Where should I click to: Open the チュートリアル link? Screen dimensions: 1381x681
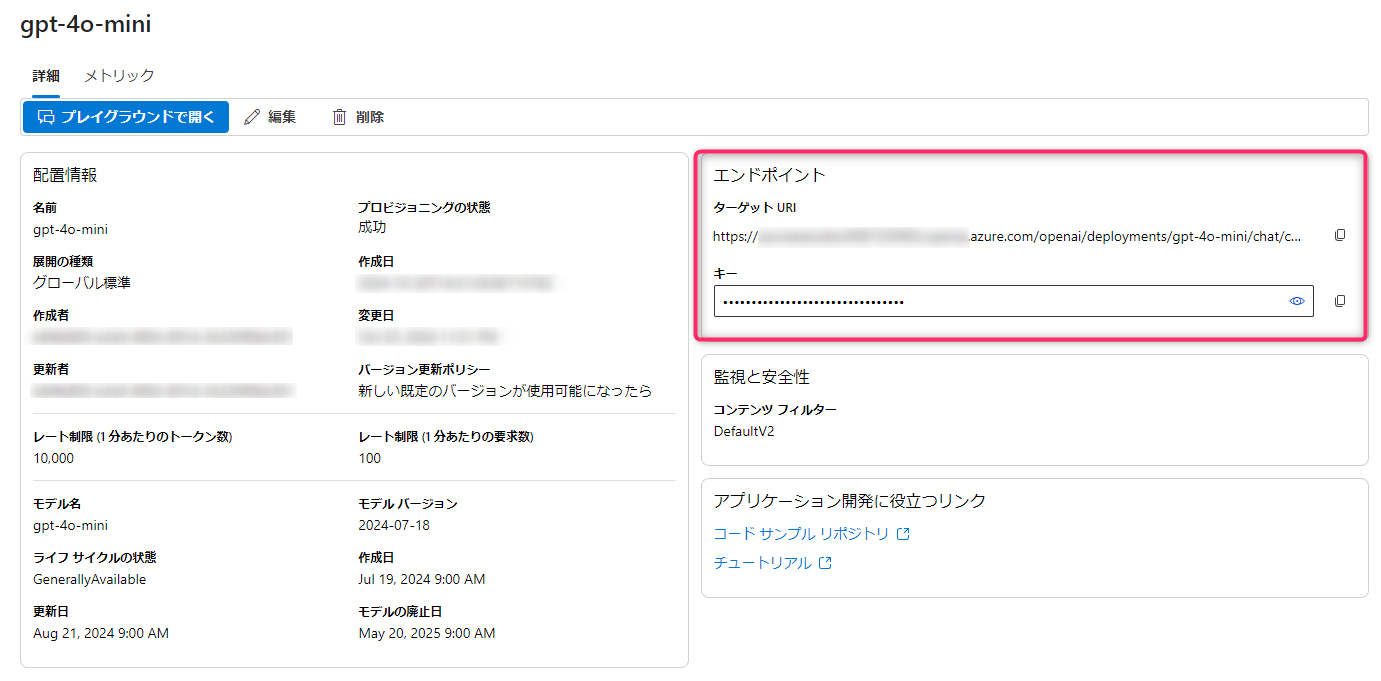[762, 563]
